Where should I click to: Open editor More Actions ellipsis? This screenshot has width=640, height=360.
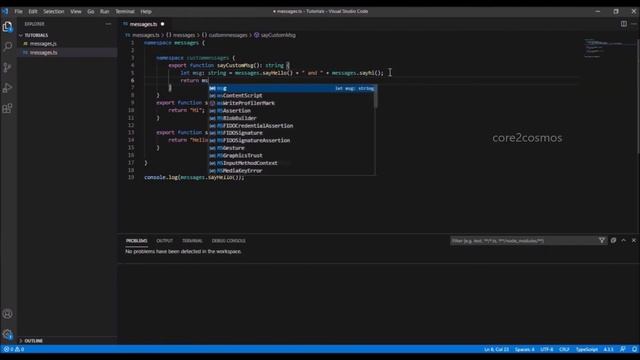click(634, 24)
